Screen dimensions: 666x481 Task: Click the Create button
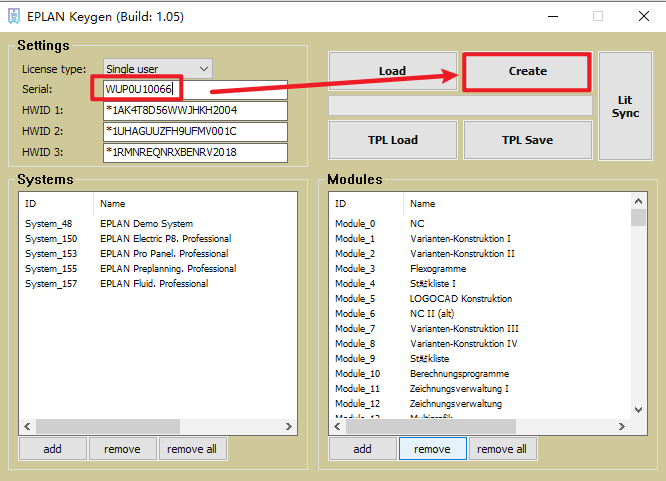click(x=527, y=71)
